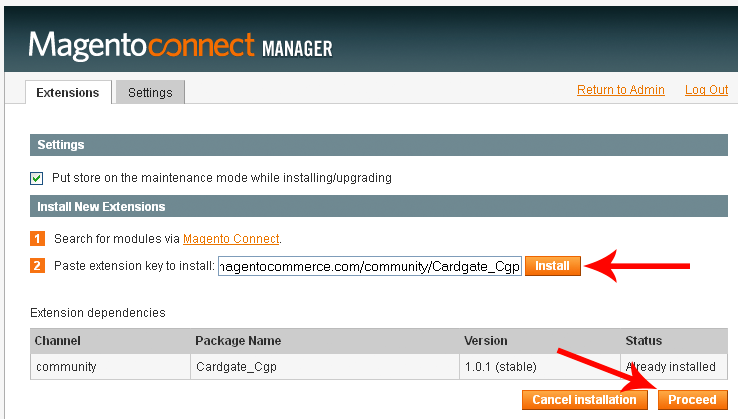Click the Magento Connect Manager logo
Image resolution: width=738 pixels, height=419 pixels.
(x=181, y=46)
